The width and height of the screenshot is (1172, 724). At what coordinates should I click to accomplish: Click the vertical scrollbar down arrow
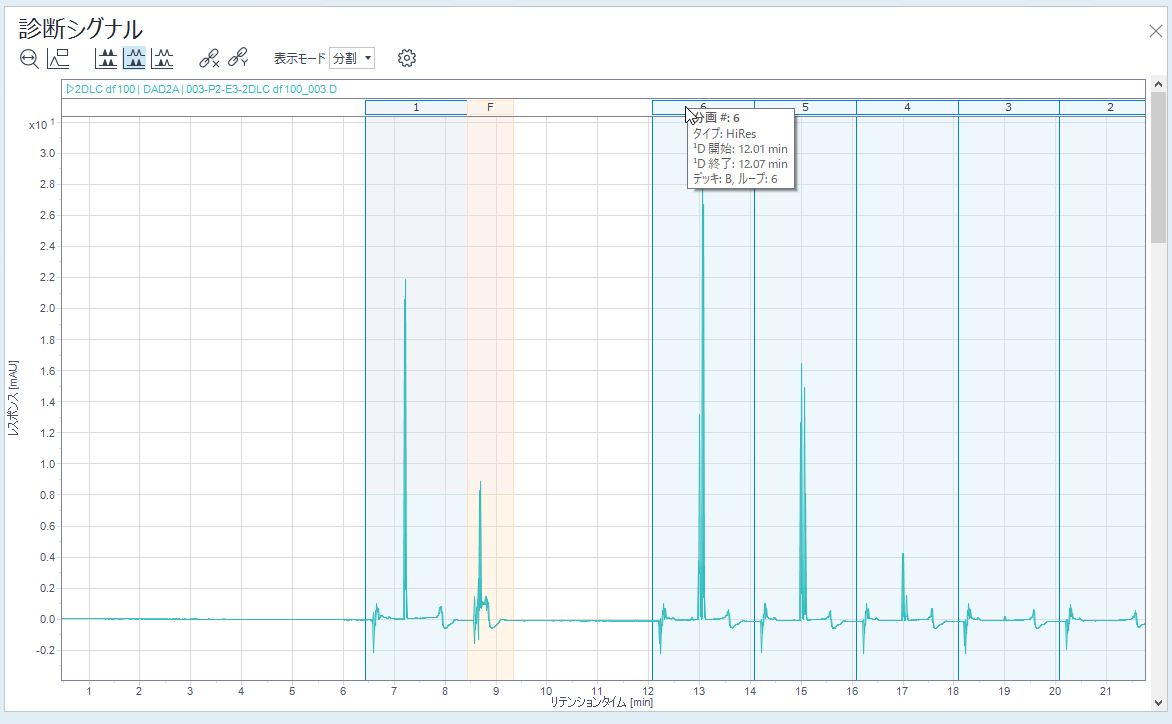tap(1159, 702)
